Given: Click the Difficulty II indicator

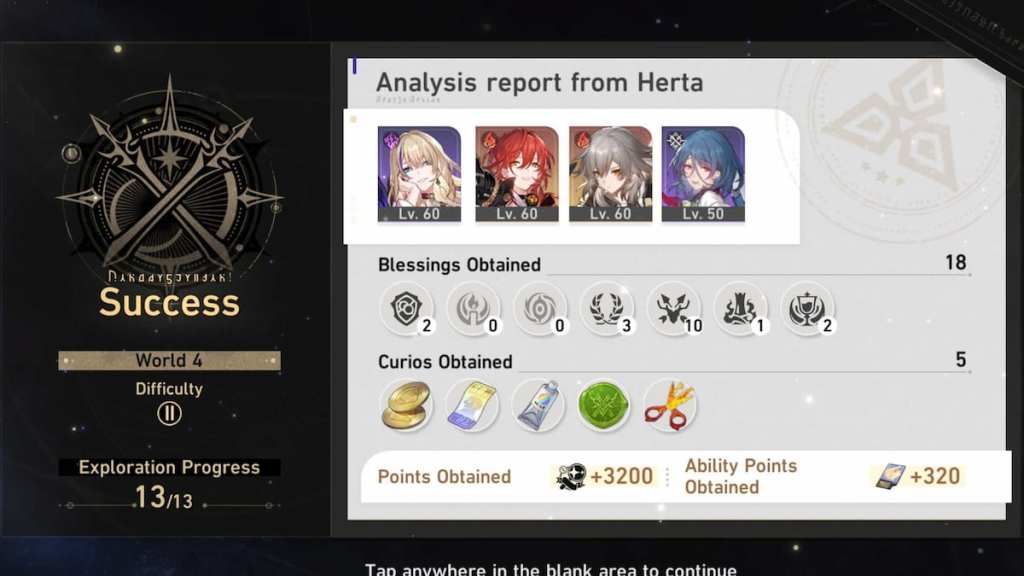Looking at the screenshot, I should [169, 413].
